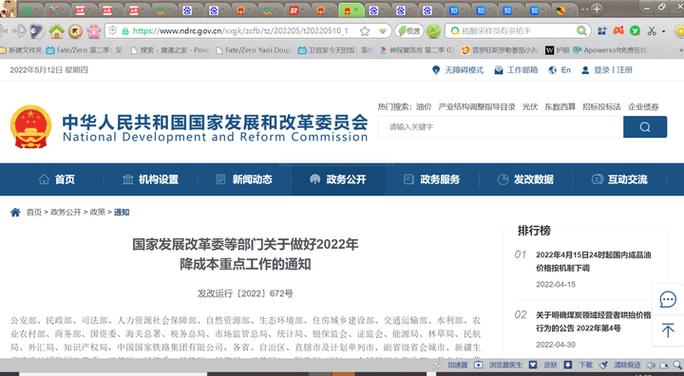Open the 政务公开 navigation menu
The image size is (684, 376).
click(338, 179)
